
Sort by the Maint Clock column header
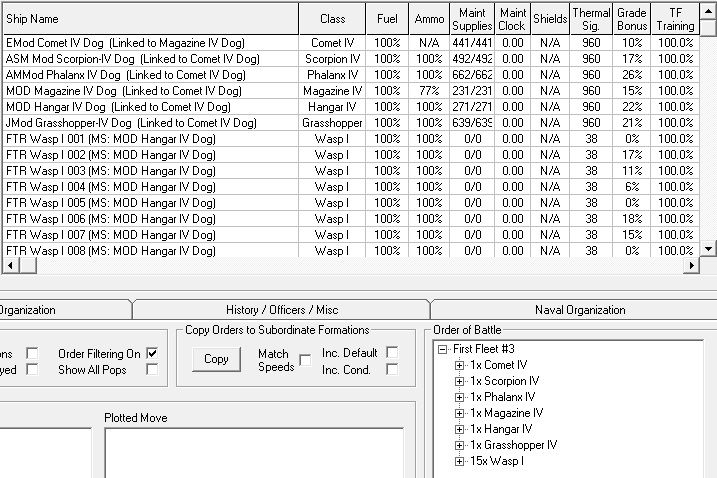point(512,19)
